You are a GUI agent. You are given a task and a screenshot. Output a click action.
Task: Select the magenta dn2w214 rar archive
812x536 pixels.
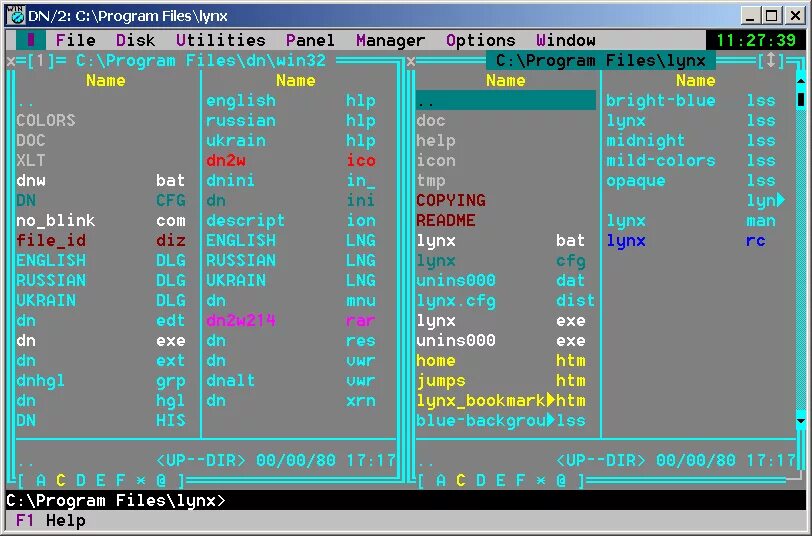coord(291,321)
